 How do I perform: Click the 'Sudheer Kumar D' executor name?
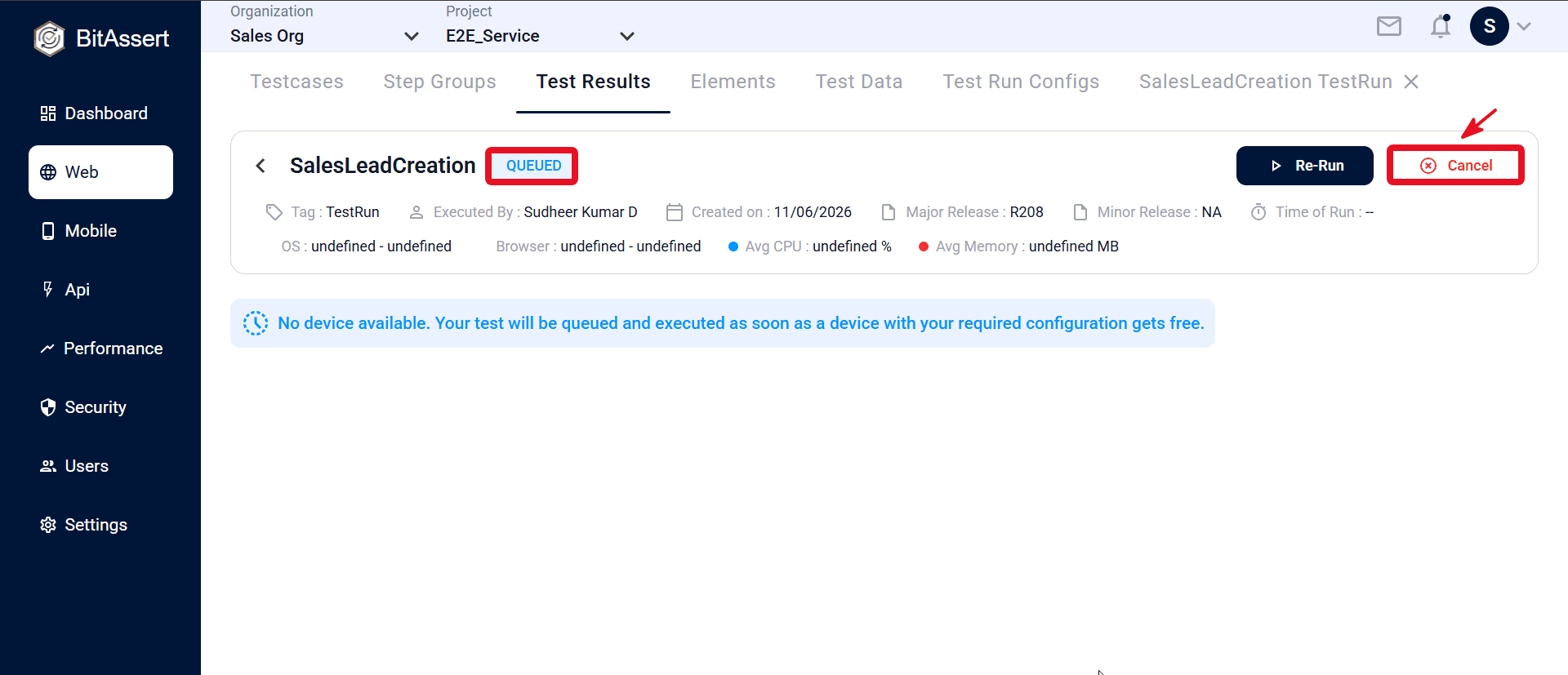pyautogui.click(x=581, y=212)
